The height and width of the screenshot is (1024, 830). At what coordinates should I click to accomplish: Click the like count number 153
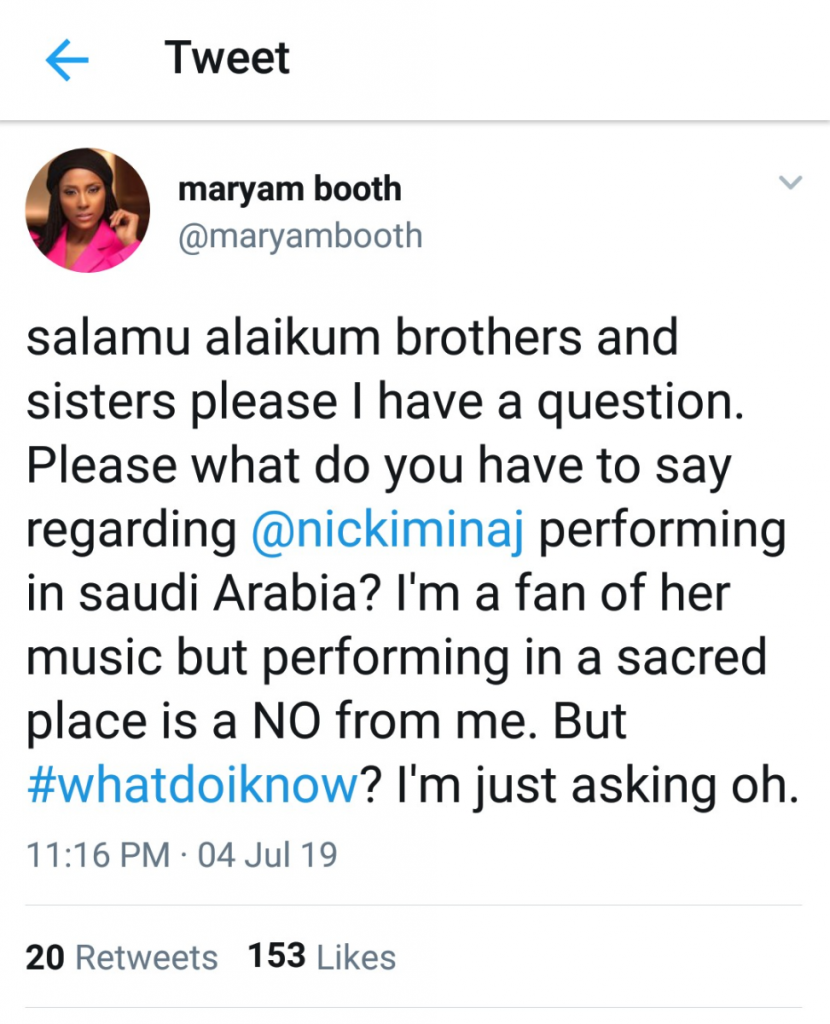point(277,957)
